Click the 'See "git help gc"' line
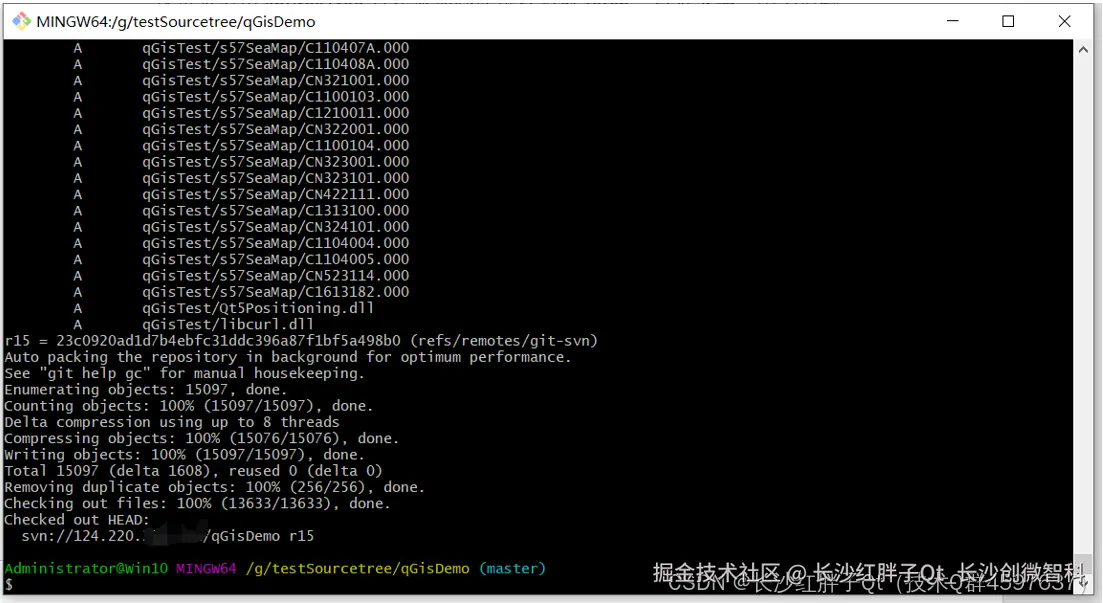 184,373
